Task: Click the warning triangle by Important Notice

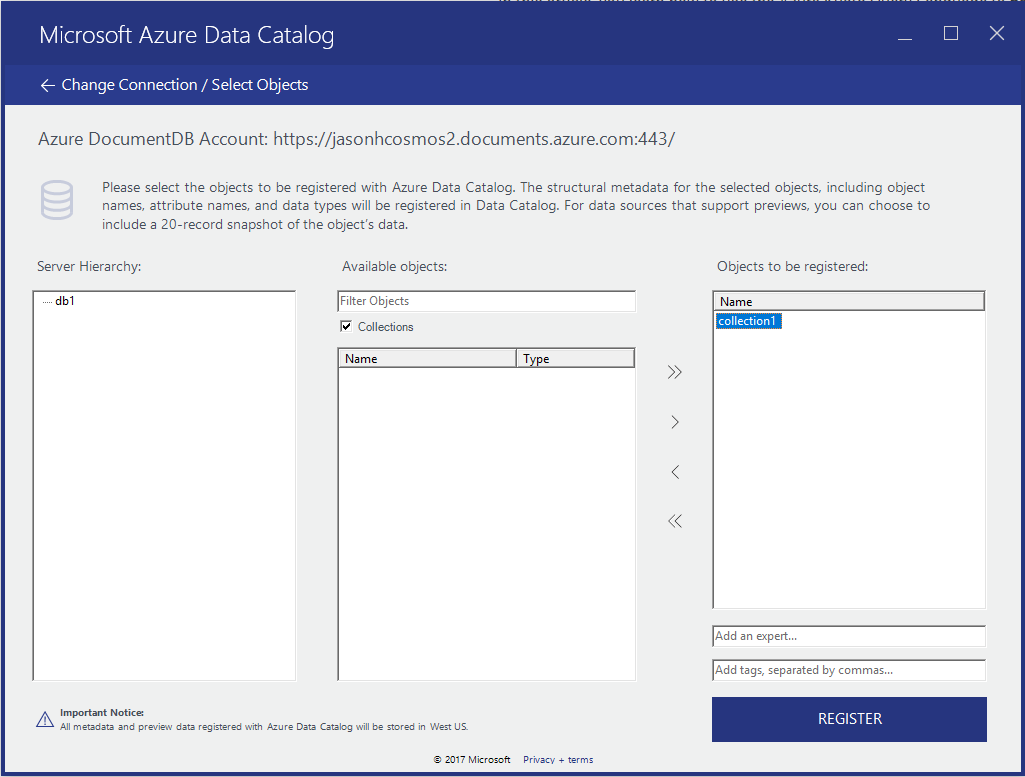Action: (x=45, y=719)
